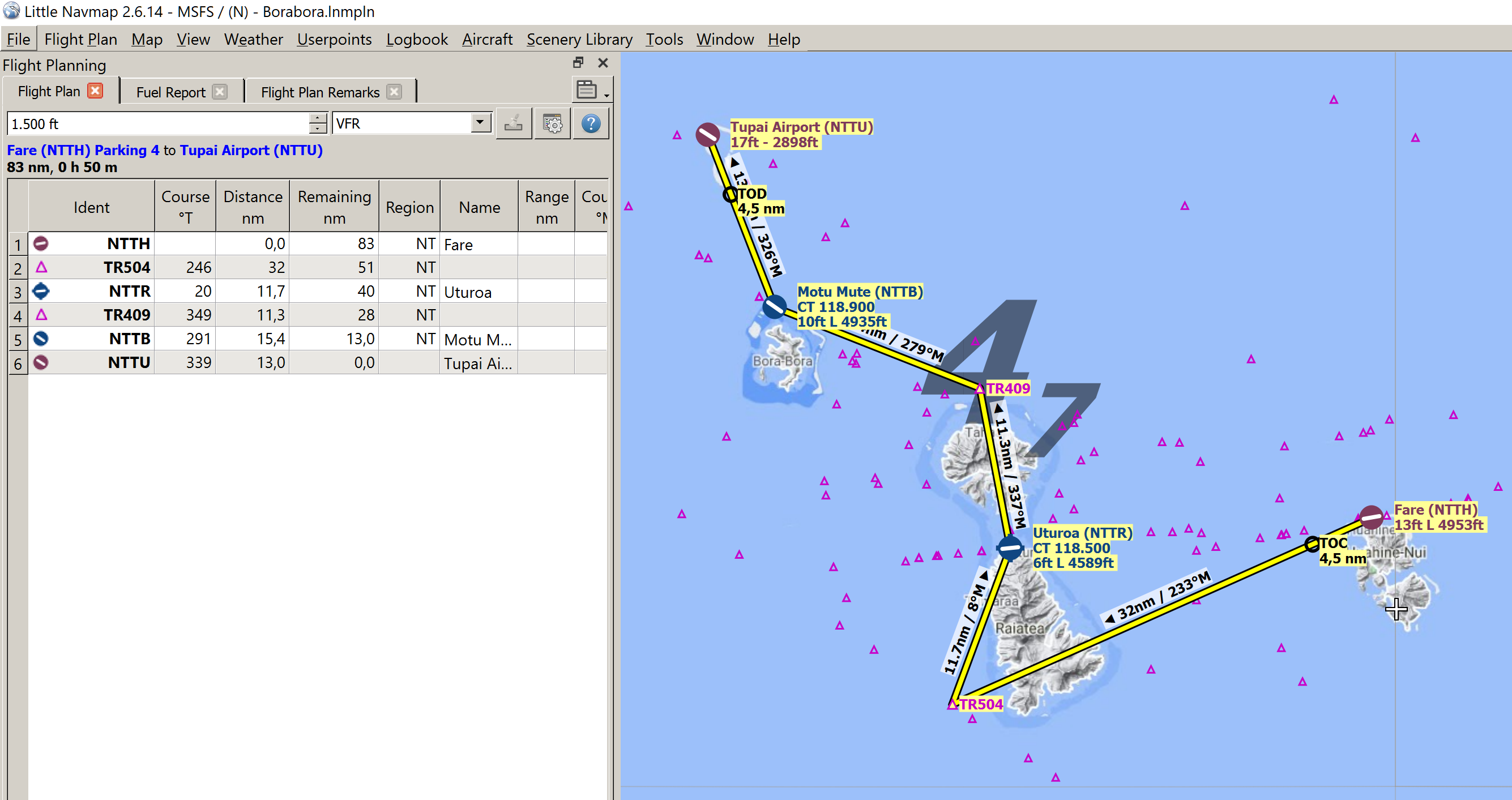Select the NTTB Motu Mute row
The width and height of the screenshot is (1512, 800).
[x=318, y=339]
